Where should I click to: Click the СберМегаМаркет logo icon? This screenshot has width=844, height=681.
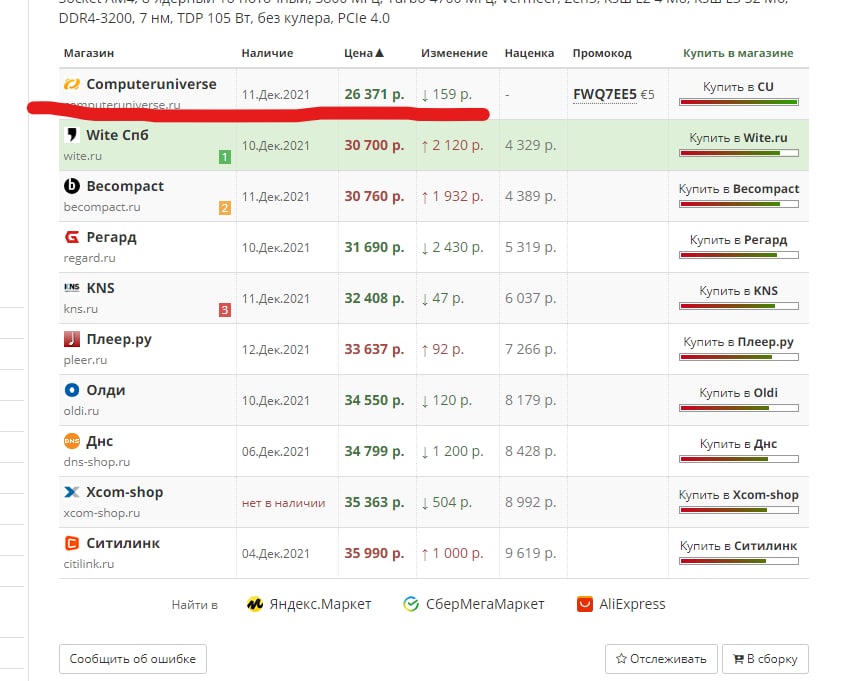[411, 604]
